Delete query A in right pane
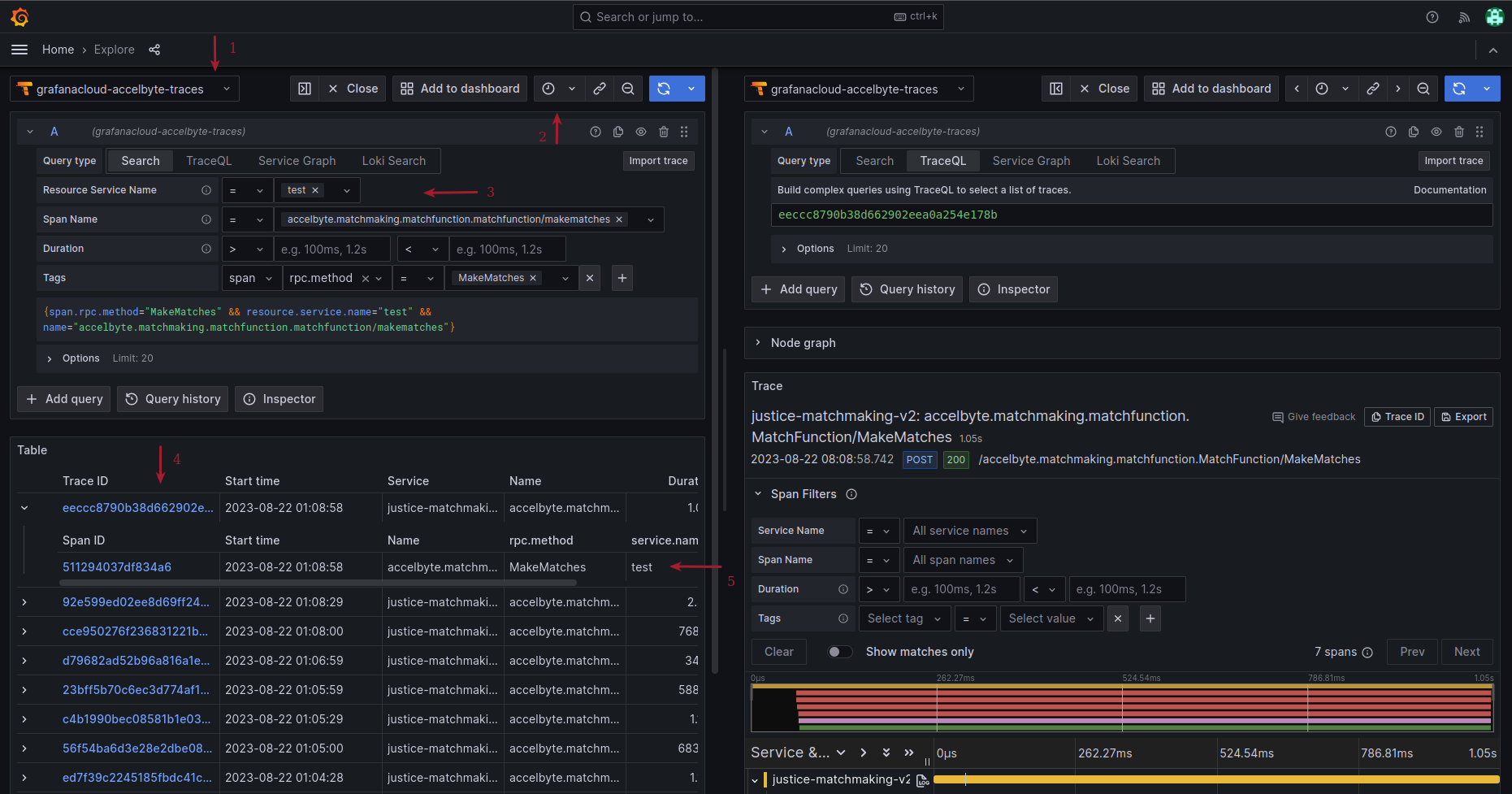The image size is (1512, 794). pos(1459,132)
